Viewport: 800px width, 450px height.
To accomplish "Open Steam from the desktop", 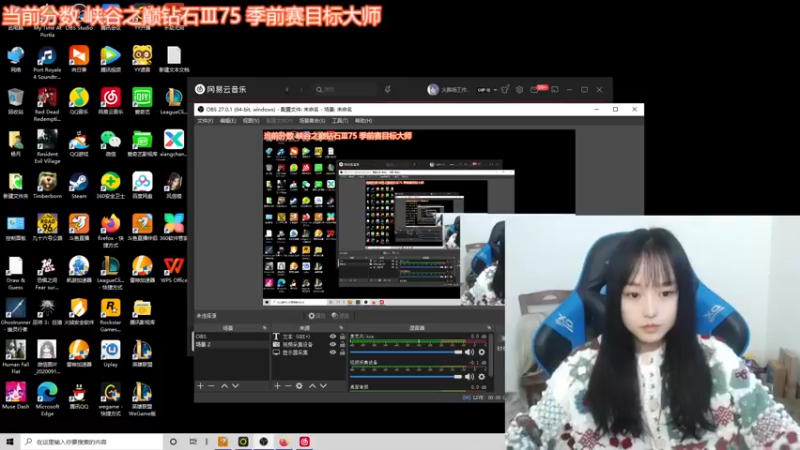I will pyautogui.click(x=79, y=185).
